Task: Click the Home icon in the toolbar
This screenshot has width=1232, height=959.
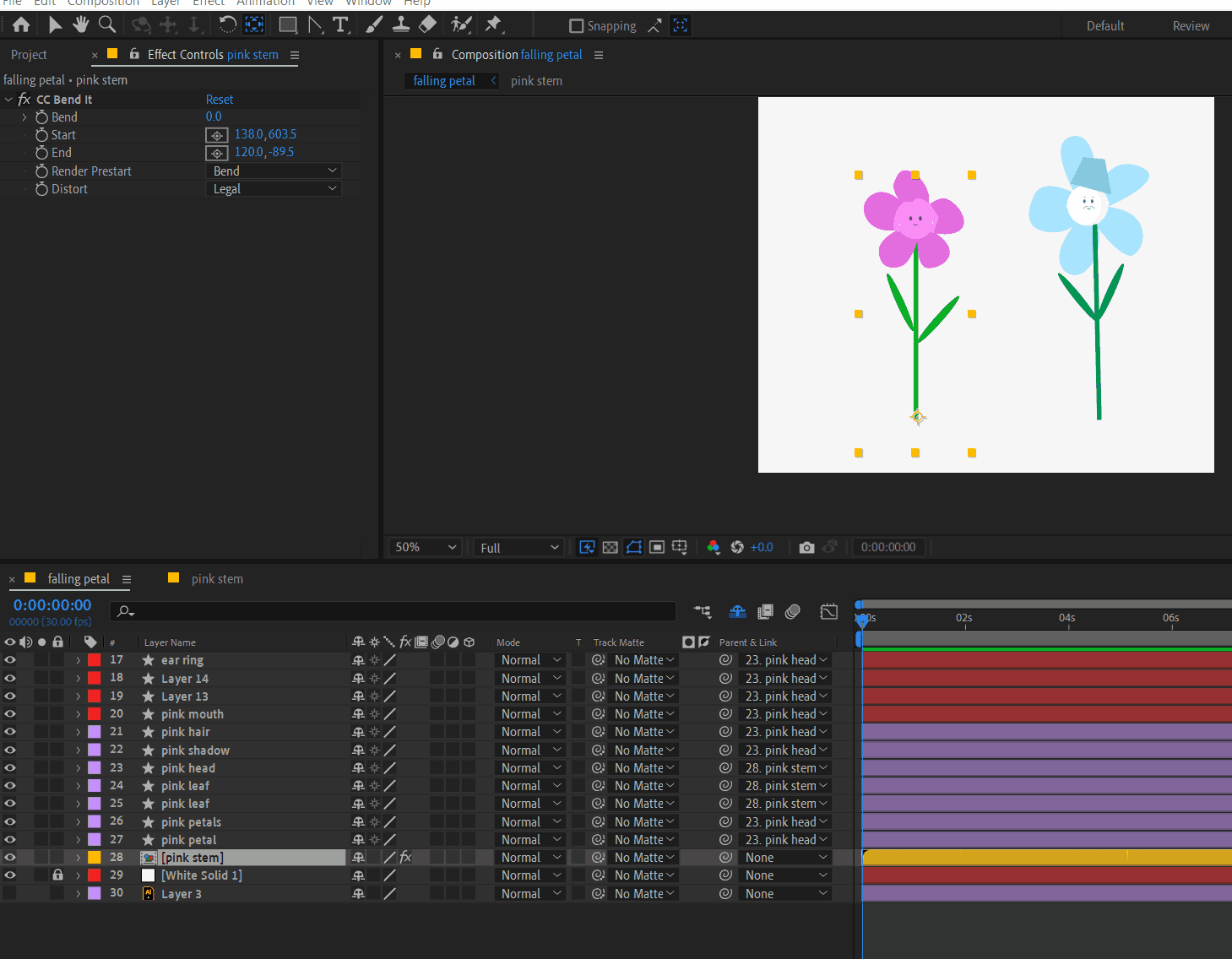Action: 21,25
